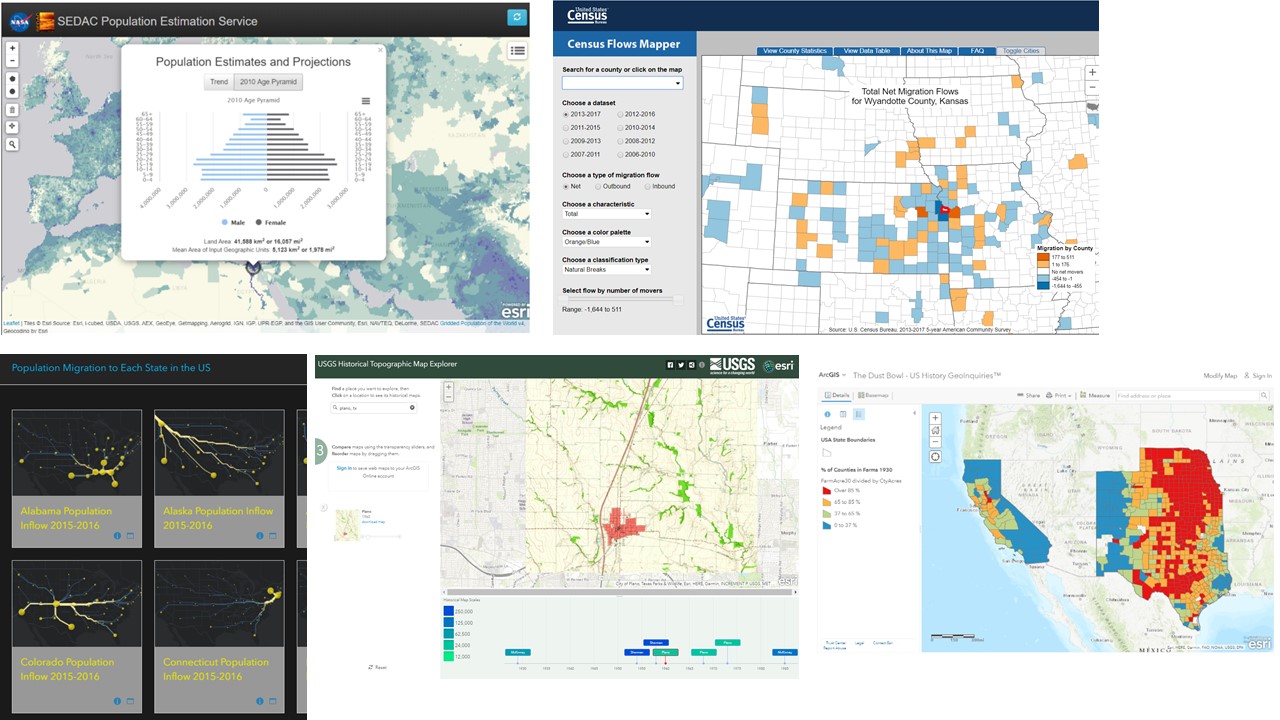This screenshot has width=1280, height=720.
Task: Click the Leaflet attribution link
Action: tap(11, 323)
